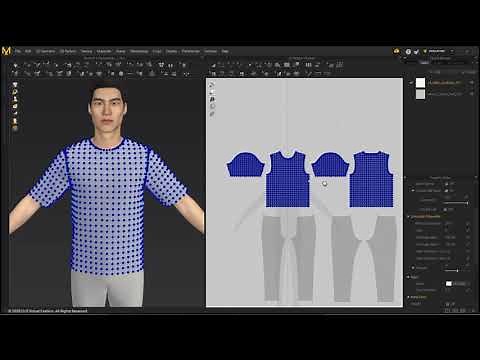Image resolution: width=480 pixels, height=360 pixels.
Task: Select the left sleeve pattern piece
Action: coord(245,165)
